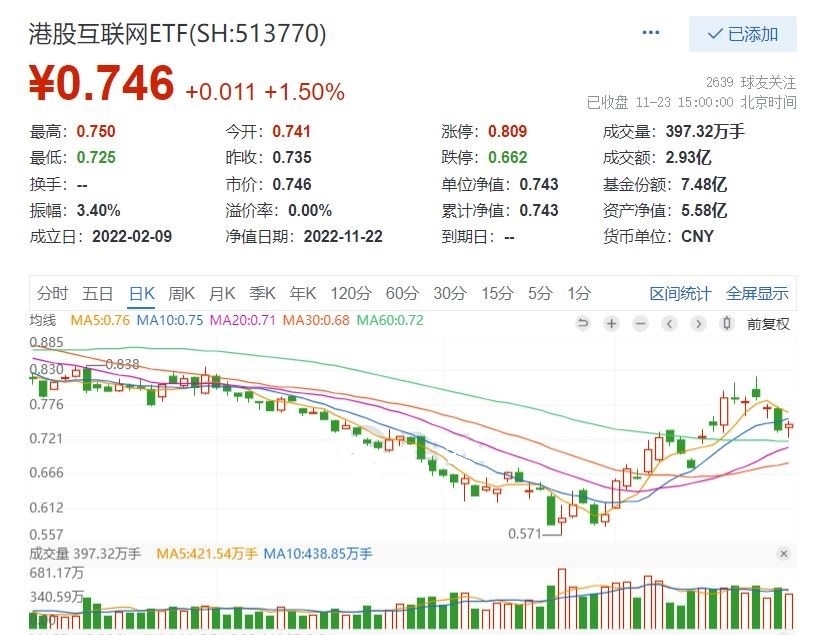Toggle the 已添加 watchlist button
The height and width of the screenshot is (635, 813).
tap(743, 34)
